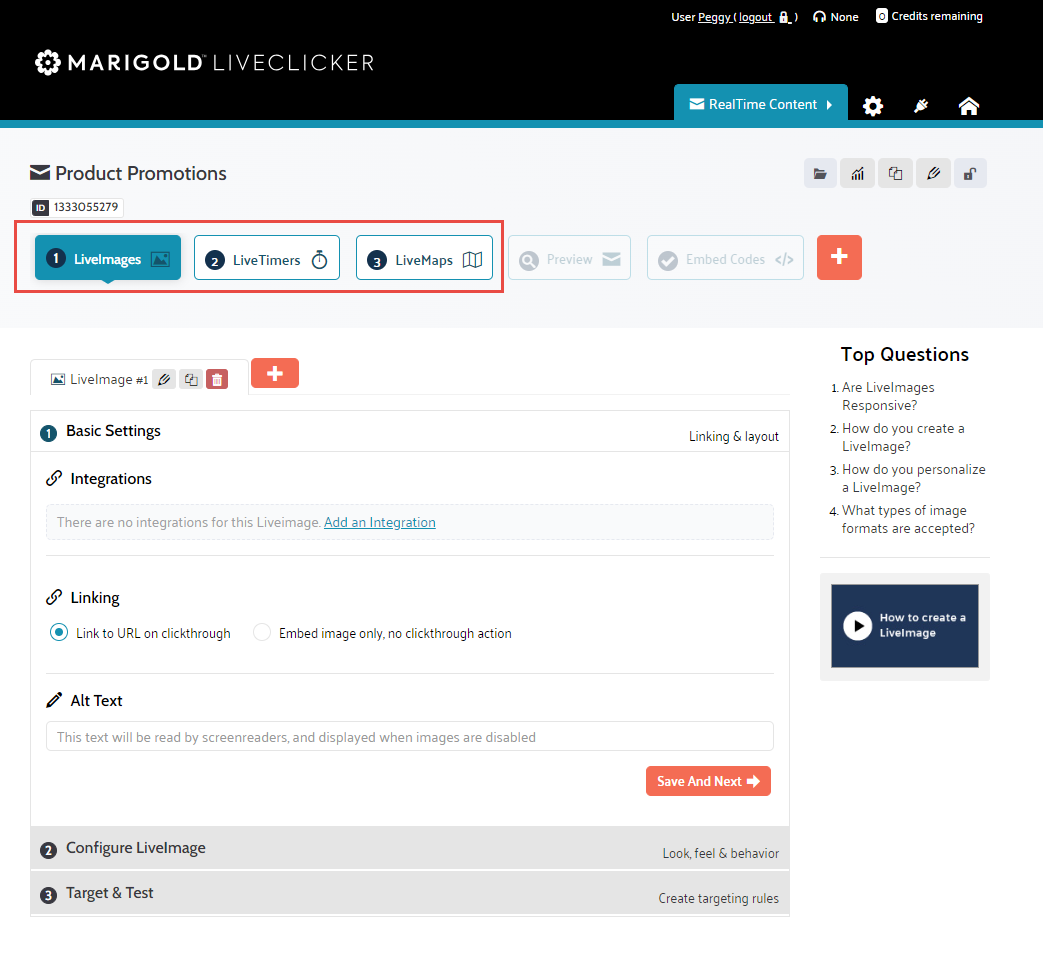This screenshot has height=958, width=1043.
Task: Click into the Alt Text field
Action: coord(409,737)
